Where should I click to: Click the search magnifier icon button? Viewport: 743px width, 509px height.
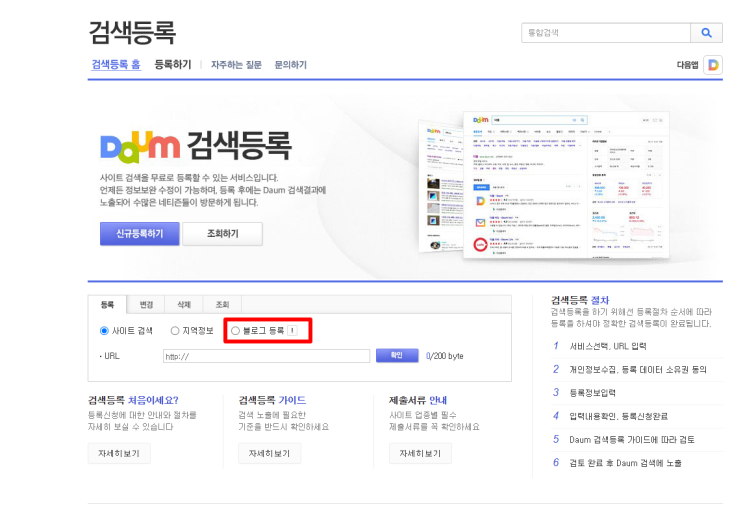[x=706, y=33]
